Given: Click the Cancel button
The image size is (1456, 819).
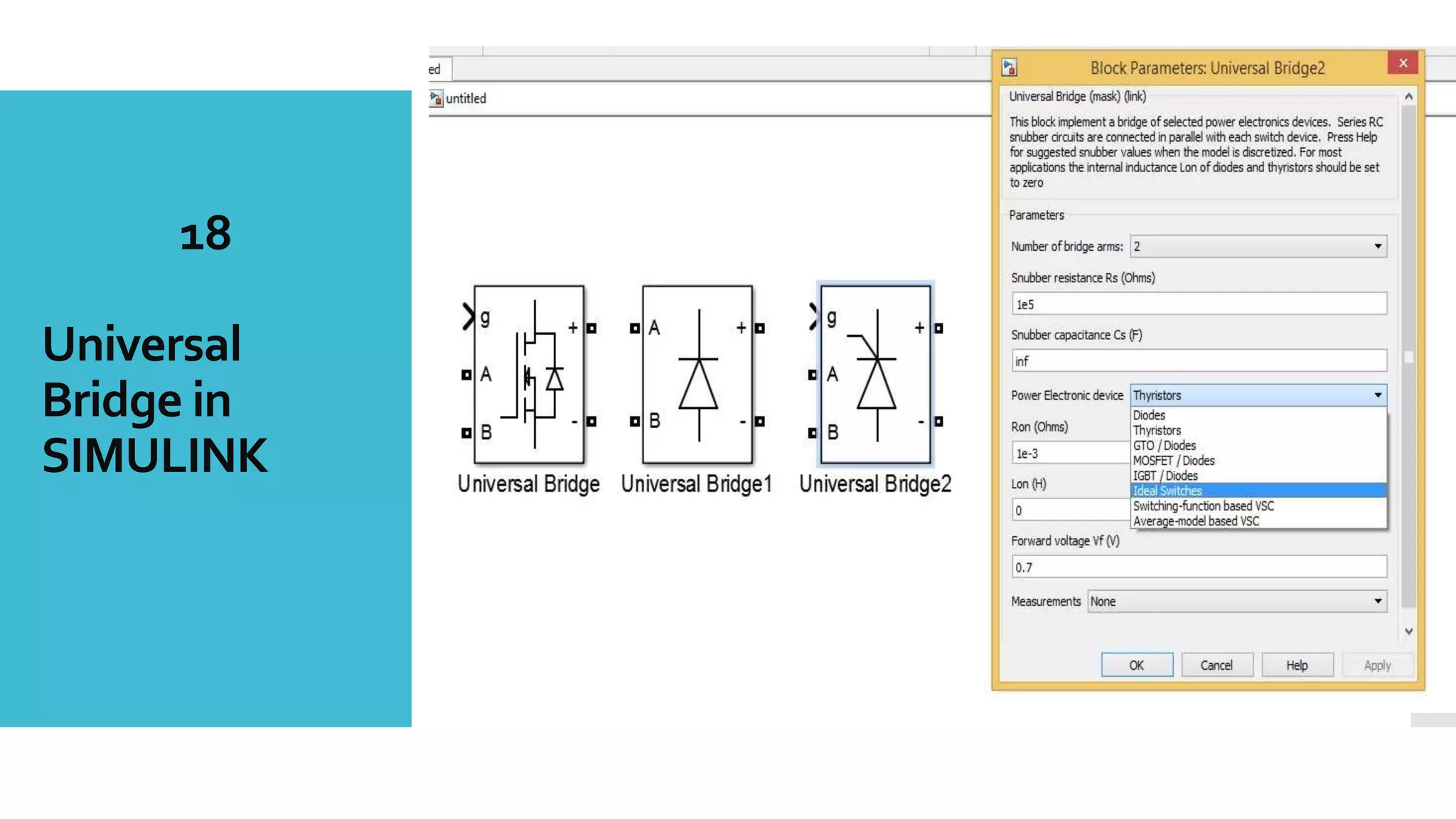Looking at the screenshot, I should [x=1216, y=665].
